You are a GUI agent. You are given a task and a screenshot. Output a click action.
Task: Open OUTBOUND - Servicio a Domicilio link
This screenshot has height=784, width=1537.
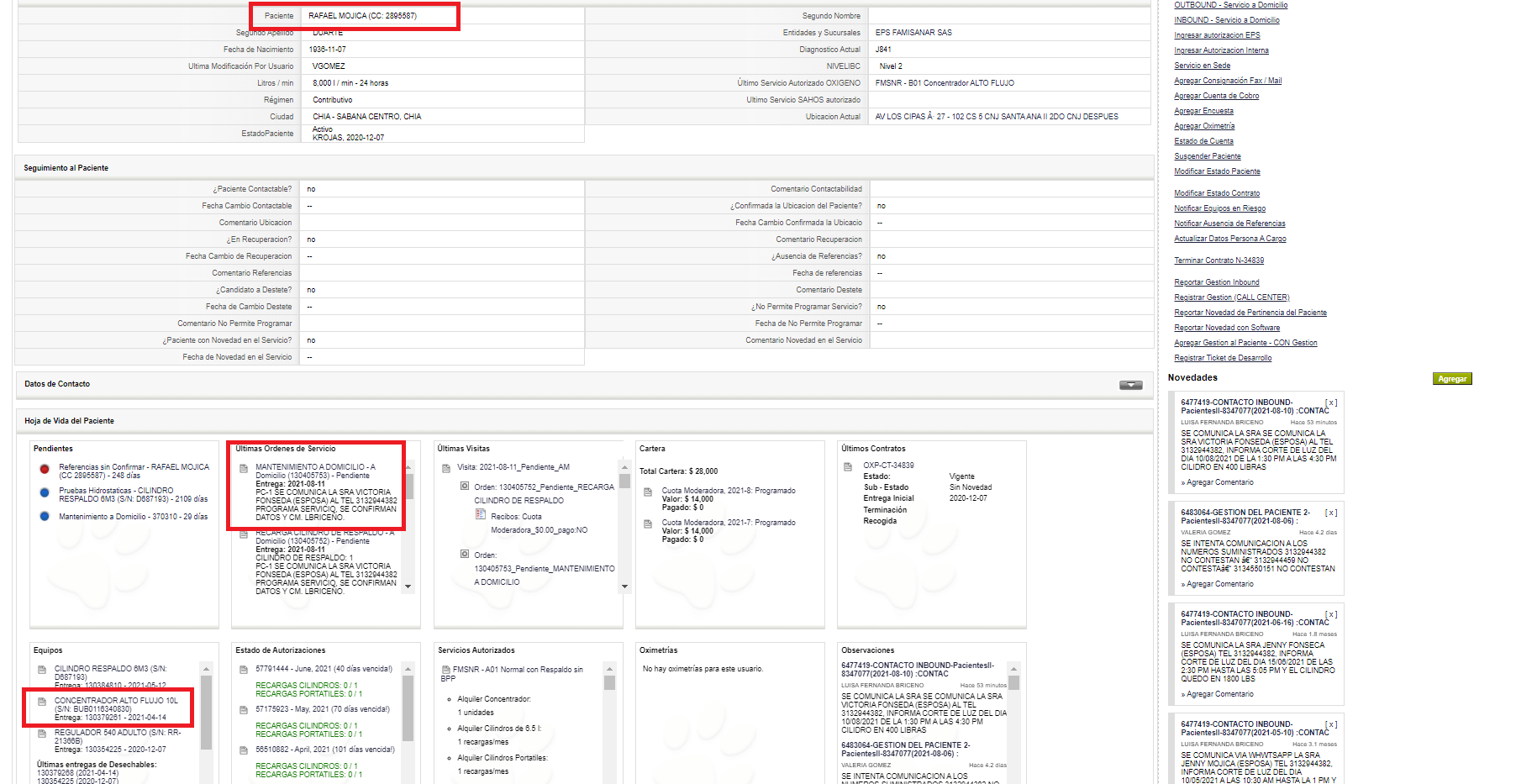pos(1230,5)
